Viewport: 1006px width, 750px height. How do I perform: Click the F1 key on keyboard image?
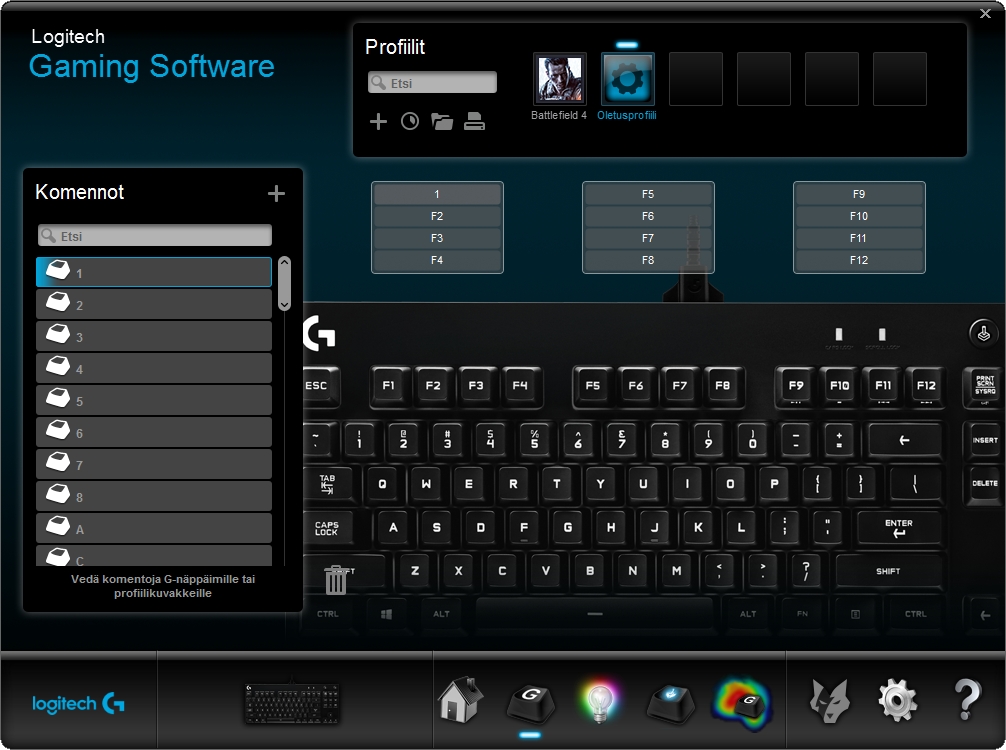point(389,386)
